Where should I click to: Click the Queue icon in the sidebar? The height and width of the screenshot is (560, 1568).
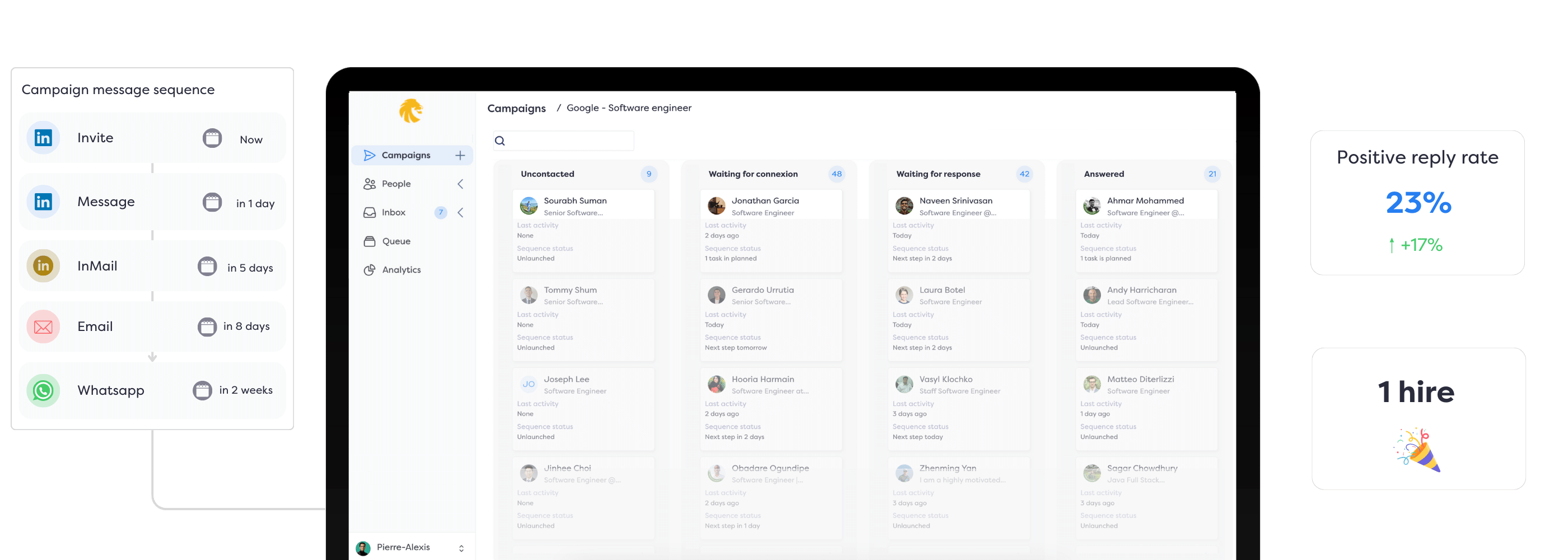[x=370, y=240]
